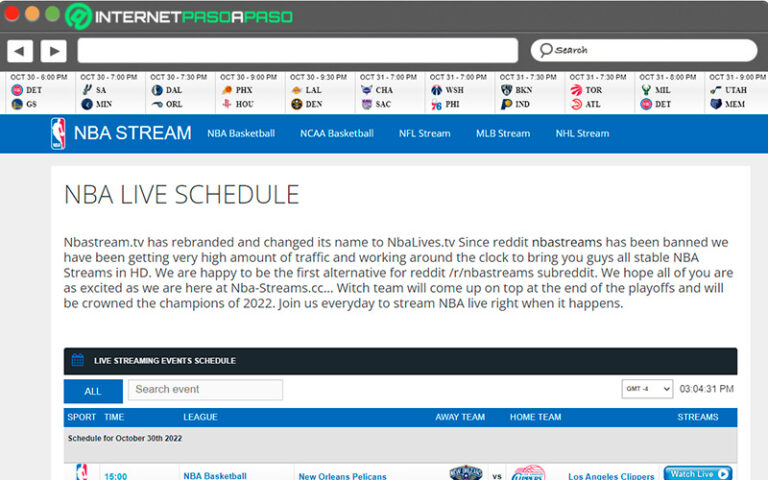The height and width of the screenshot is (480, 768).
Task: Click the IND Pacers team logo
Action: pyautogui.click(x=506, y=104)
